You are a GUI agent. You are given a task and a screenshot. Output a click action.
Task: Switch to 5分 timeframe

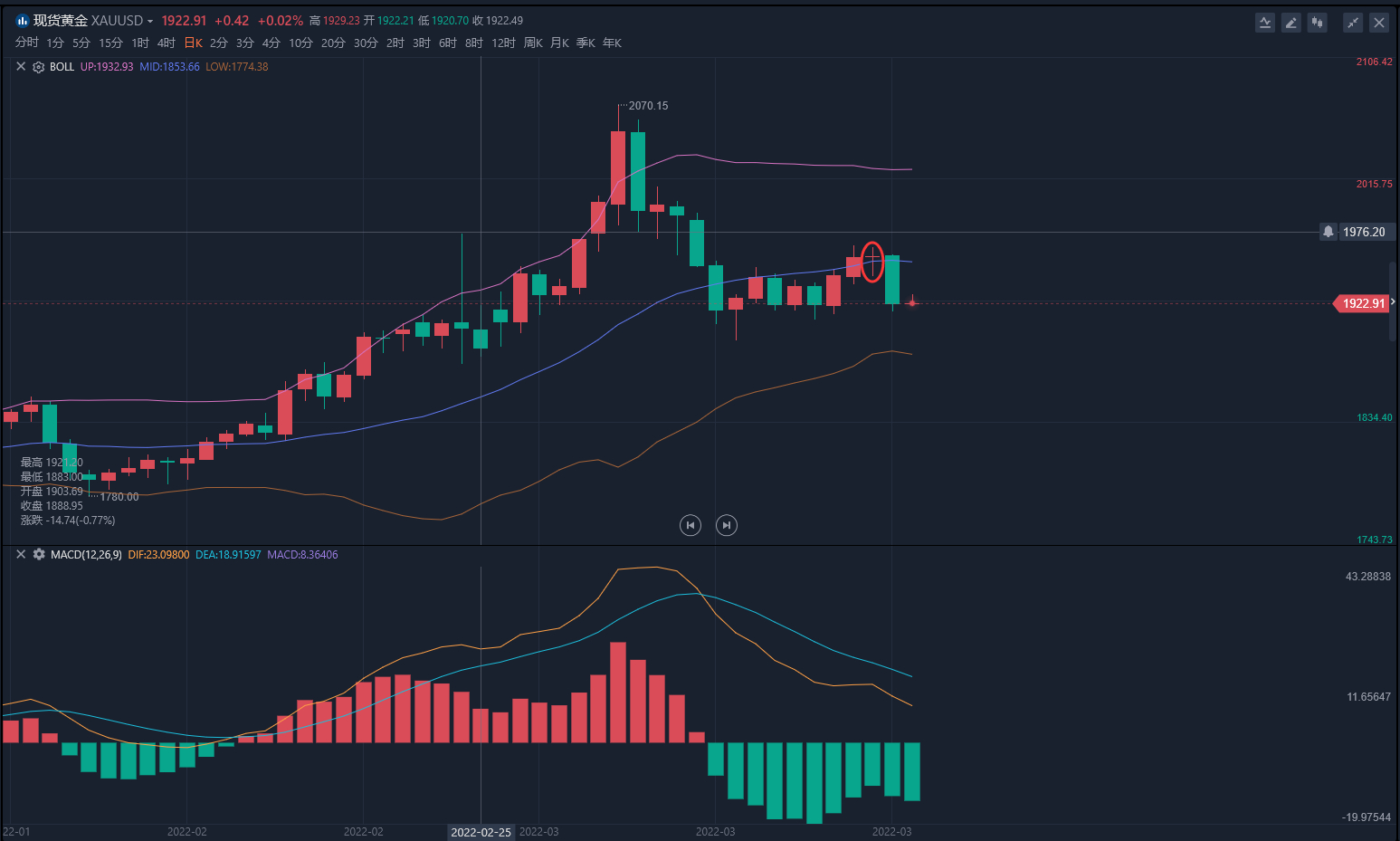pos(81,43)
